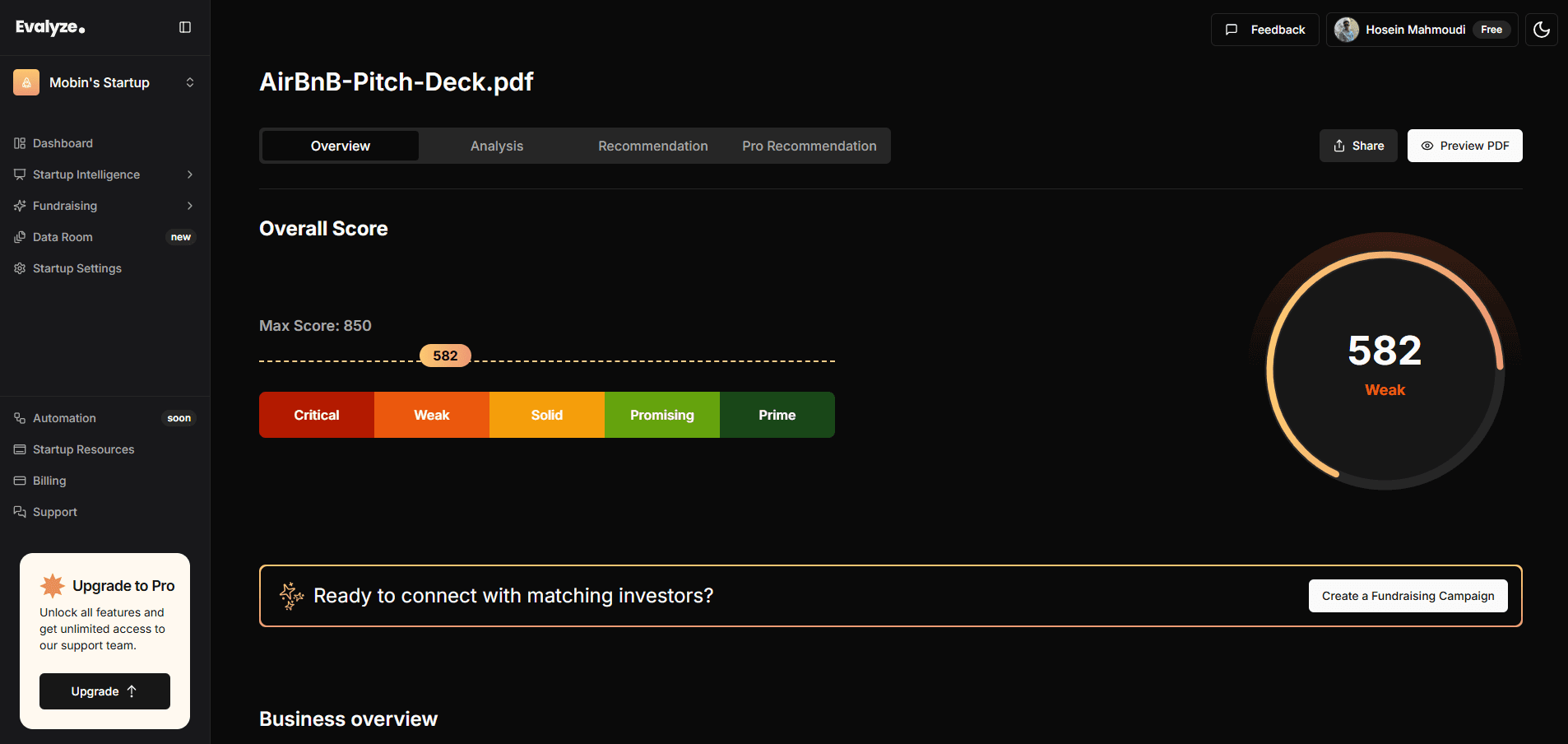Expand Fundraising chevron
1568x744 pixels.
coord(190,206)
